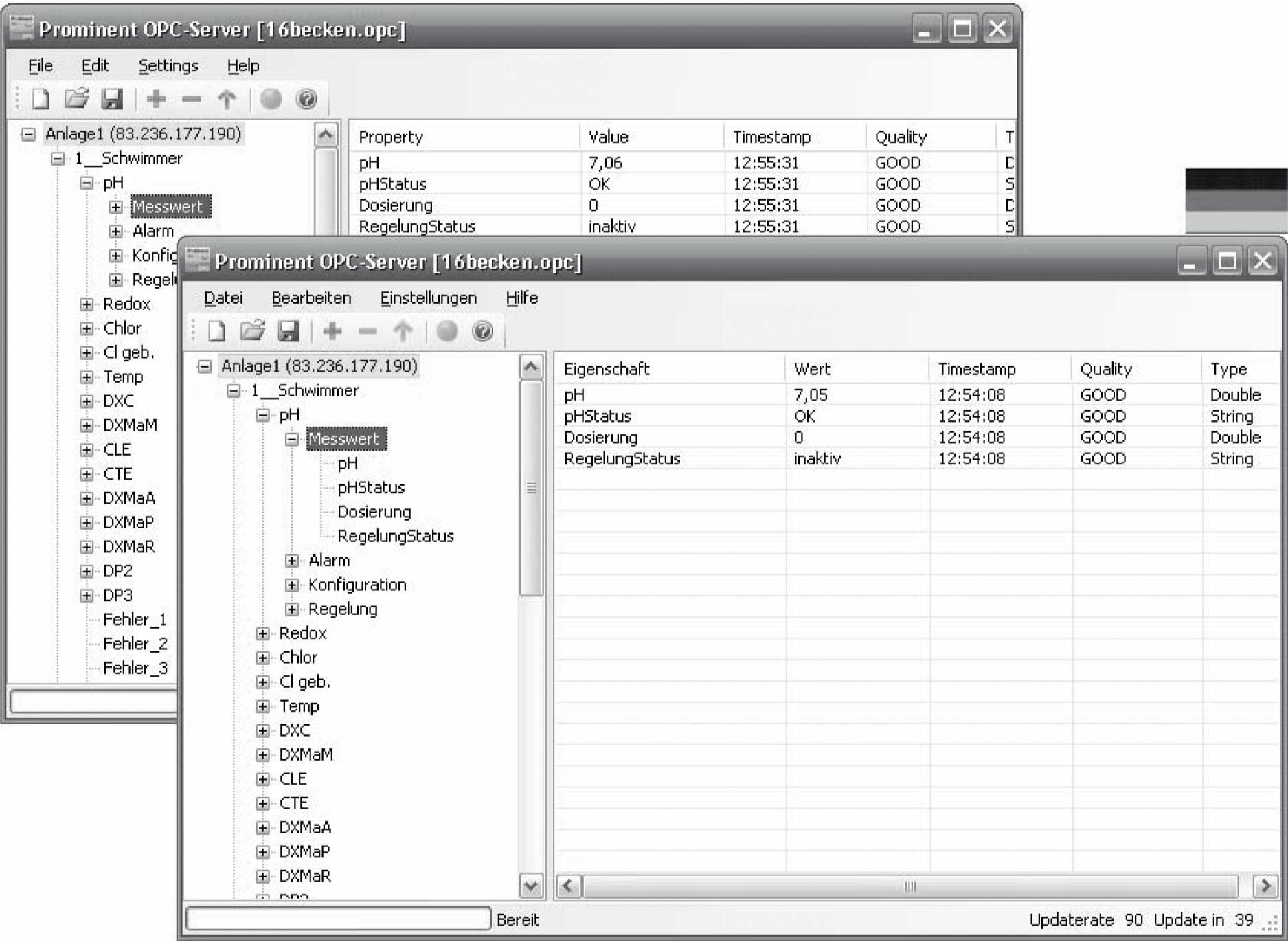
Task: Open the Edit menu in back window
Action: 95,65
